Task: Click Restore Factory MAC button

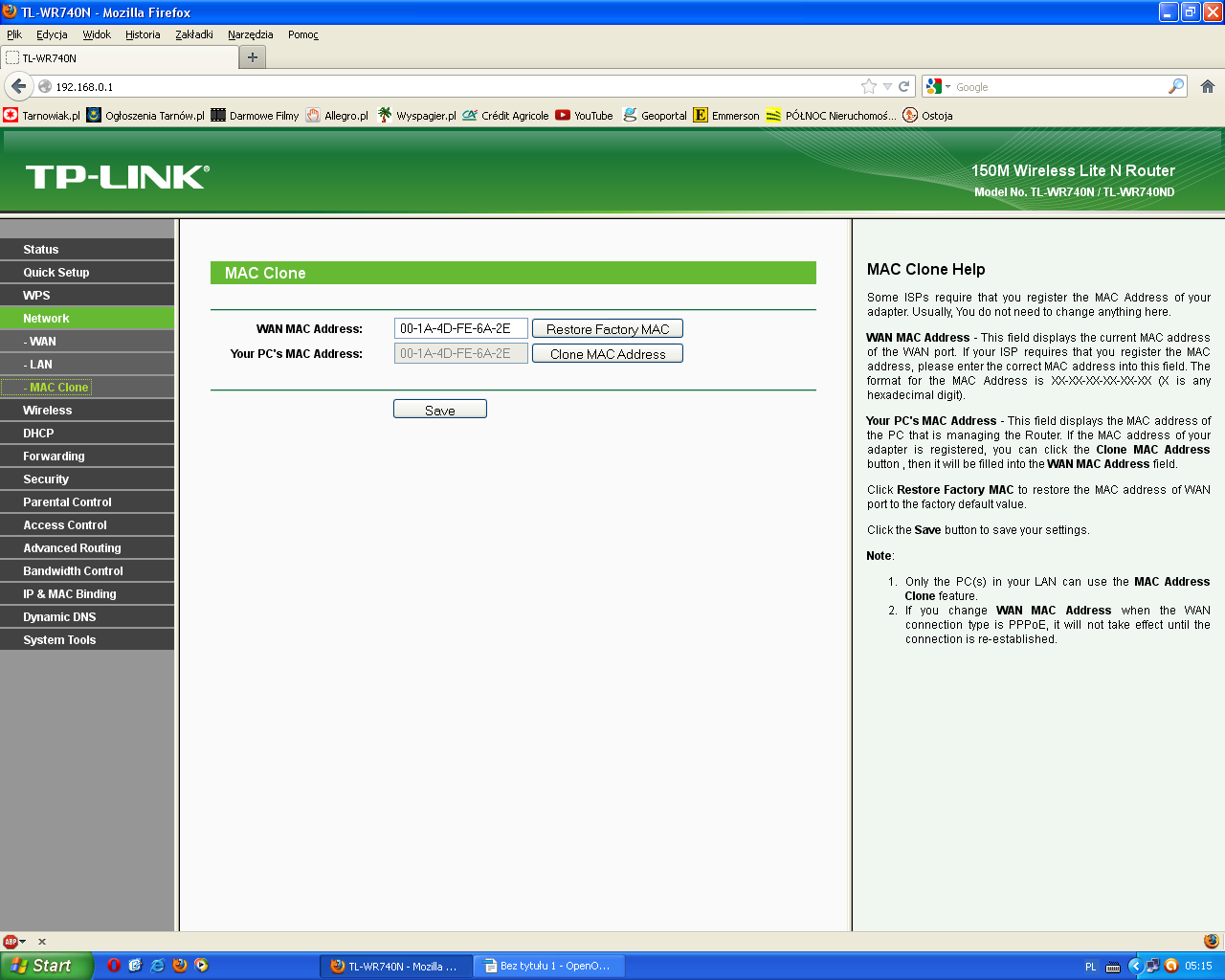Action: (607, 329)
